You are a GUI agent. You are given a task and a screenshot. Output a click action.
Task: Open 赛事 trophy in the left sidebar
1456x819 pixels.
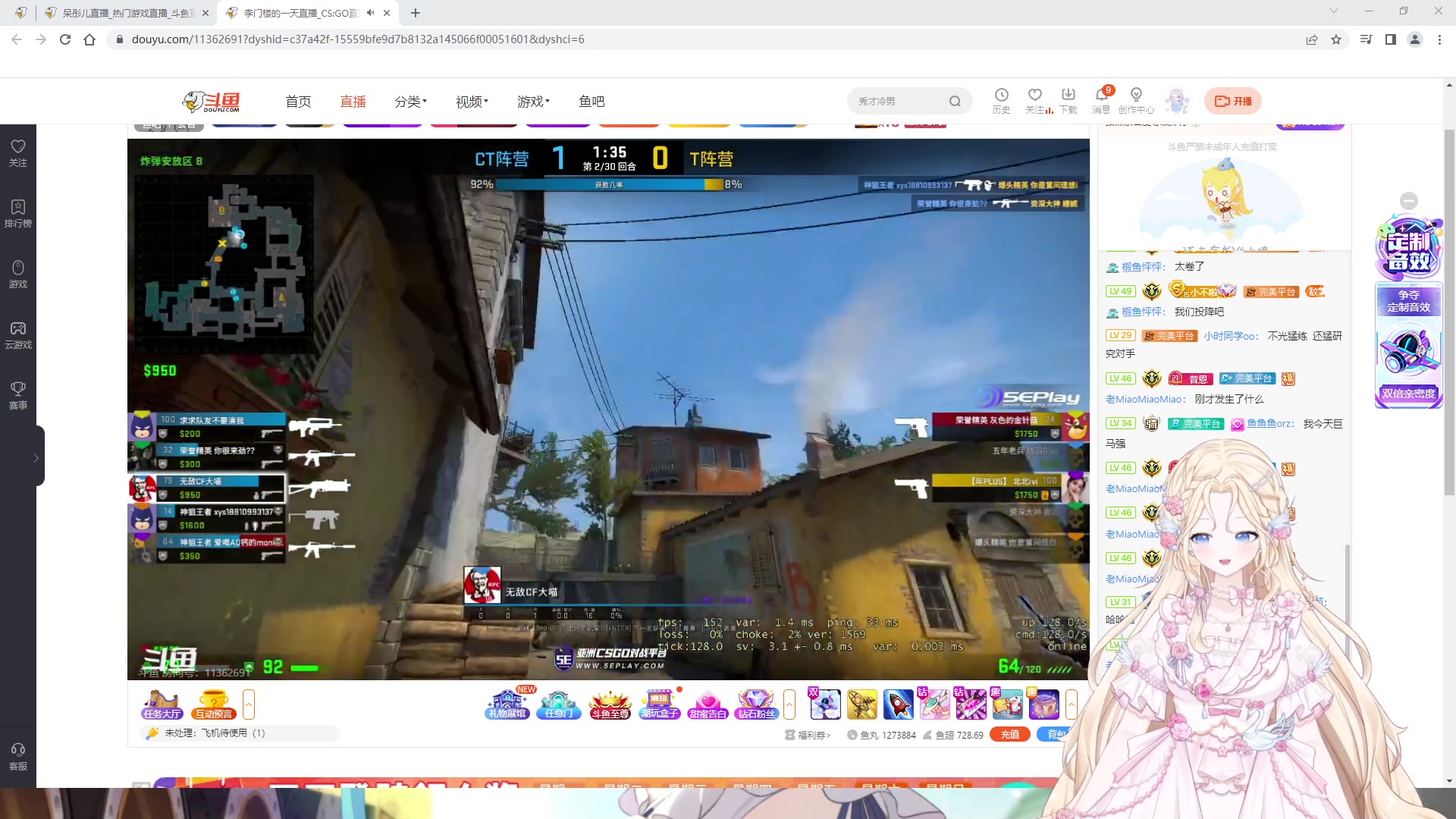point(18,395)
